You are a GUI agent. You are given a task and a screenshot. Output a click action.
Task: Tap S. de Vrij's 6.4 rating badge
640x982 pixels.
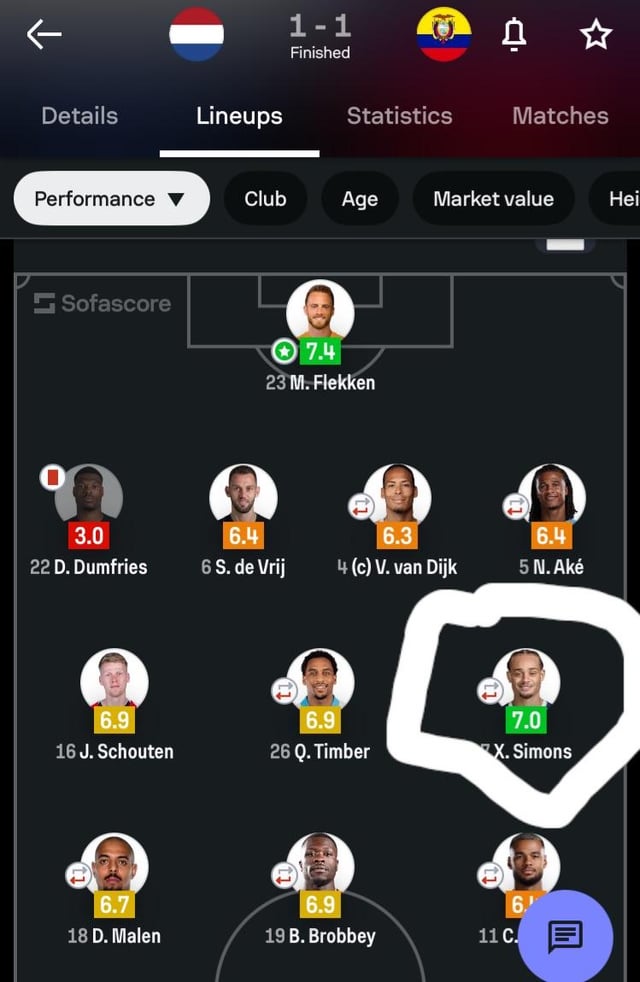243,535
